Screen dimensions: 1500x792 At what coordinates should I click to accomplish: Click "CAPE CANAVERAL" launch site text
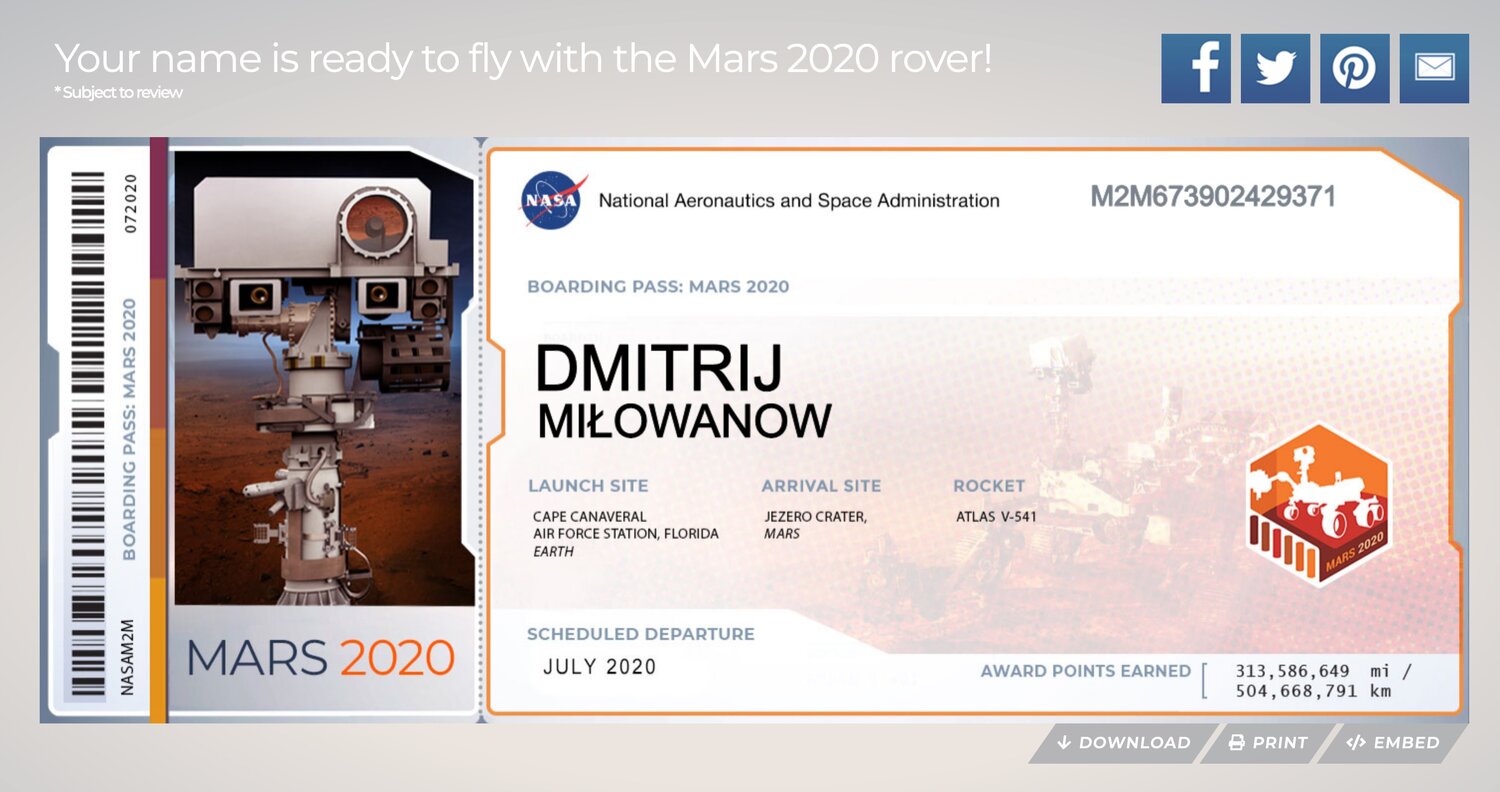pyautogui.click(x=590, y=517)
